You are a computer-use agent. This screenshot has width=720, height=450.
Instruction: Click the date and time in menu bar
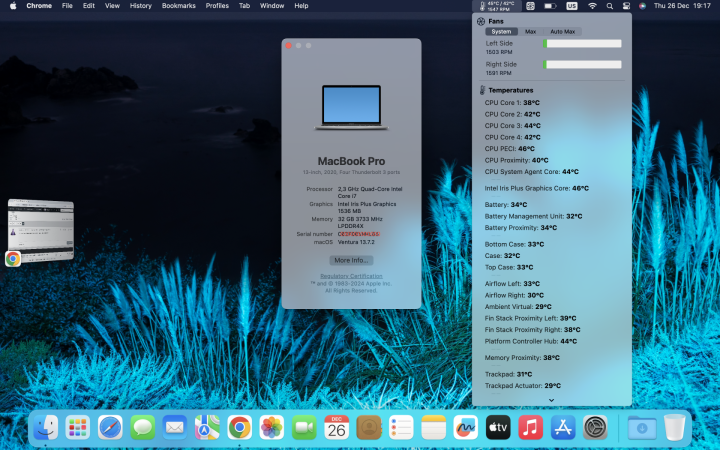click(682, 6)
